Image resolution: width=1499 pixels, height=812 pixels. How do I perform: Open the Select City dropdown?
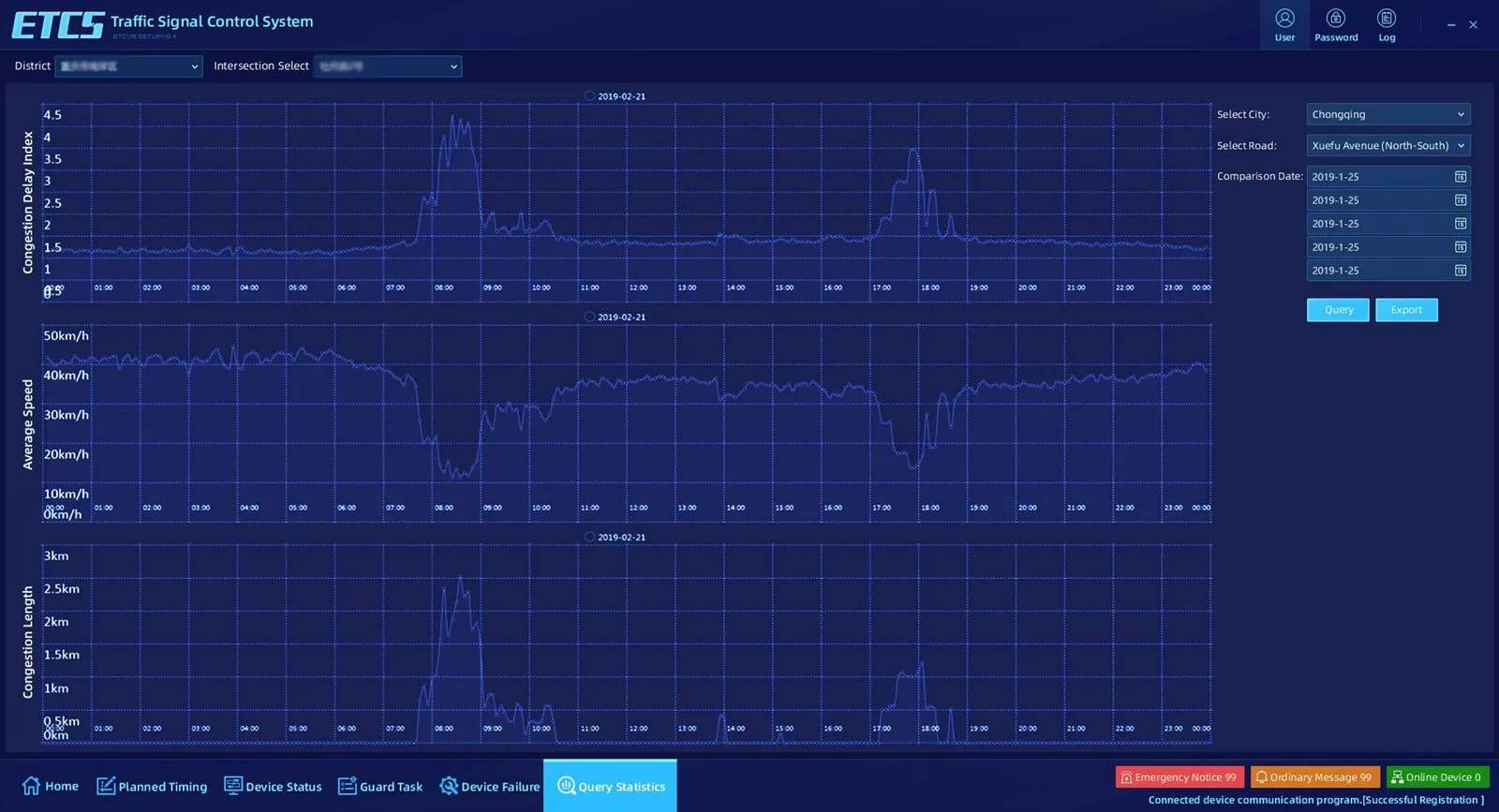point(1388,114)
